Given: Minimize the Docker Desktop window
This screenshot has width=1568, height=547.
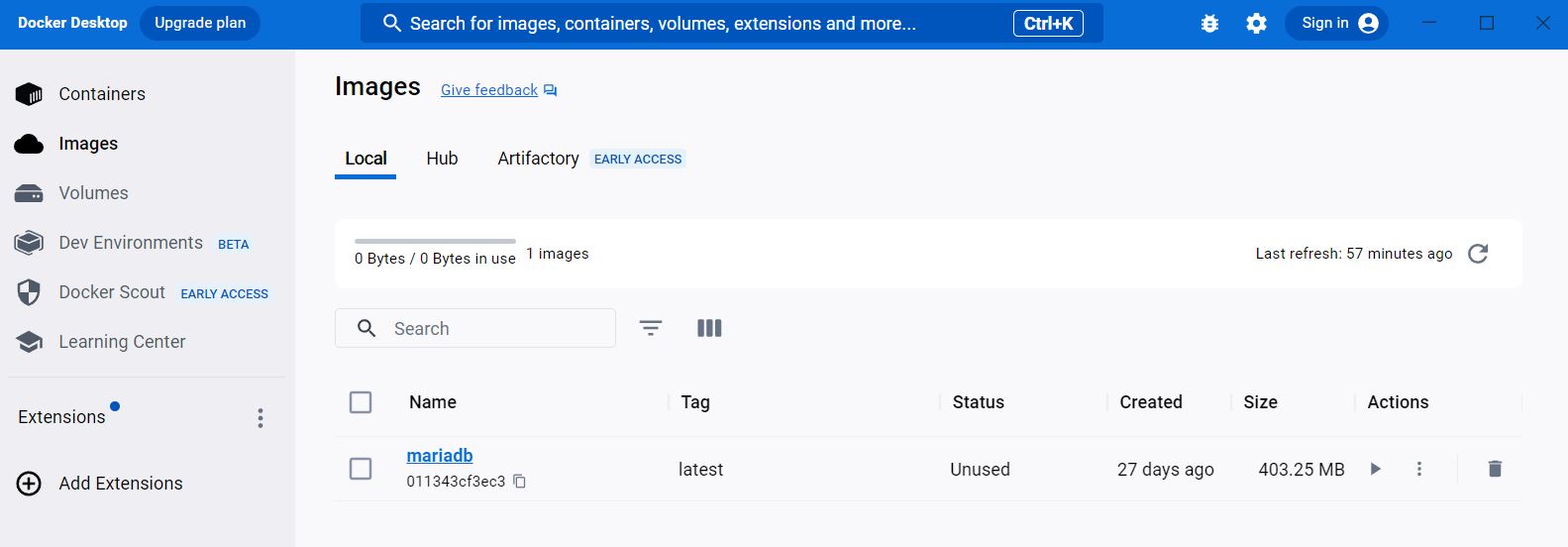Looking at the screenshot, I should 1429,23.
